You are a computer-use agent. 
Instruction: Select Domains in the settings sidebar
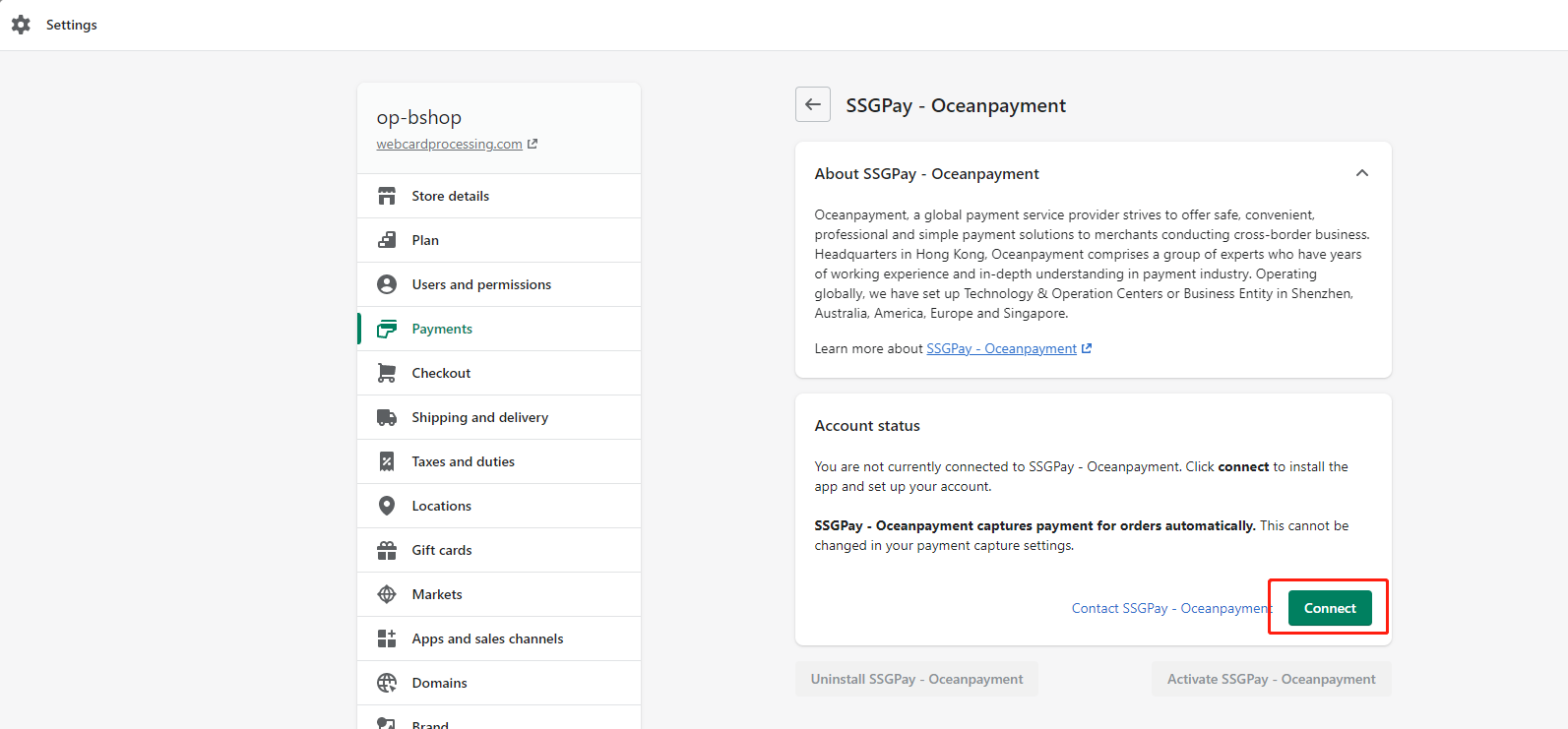click(x=439, y=683)
